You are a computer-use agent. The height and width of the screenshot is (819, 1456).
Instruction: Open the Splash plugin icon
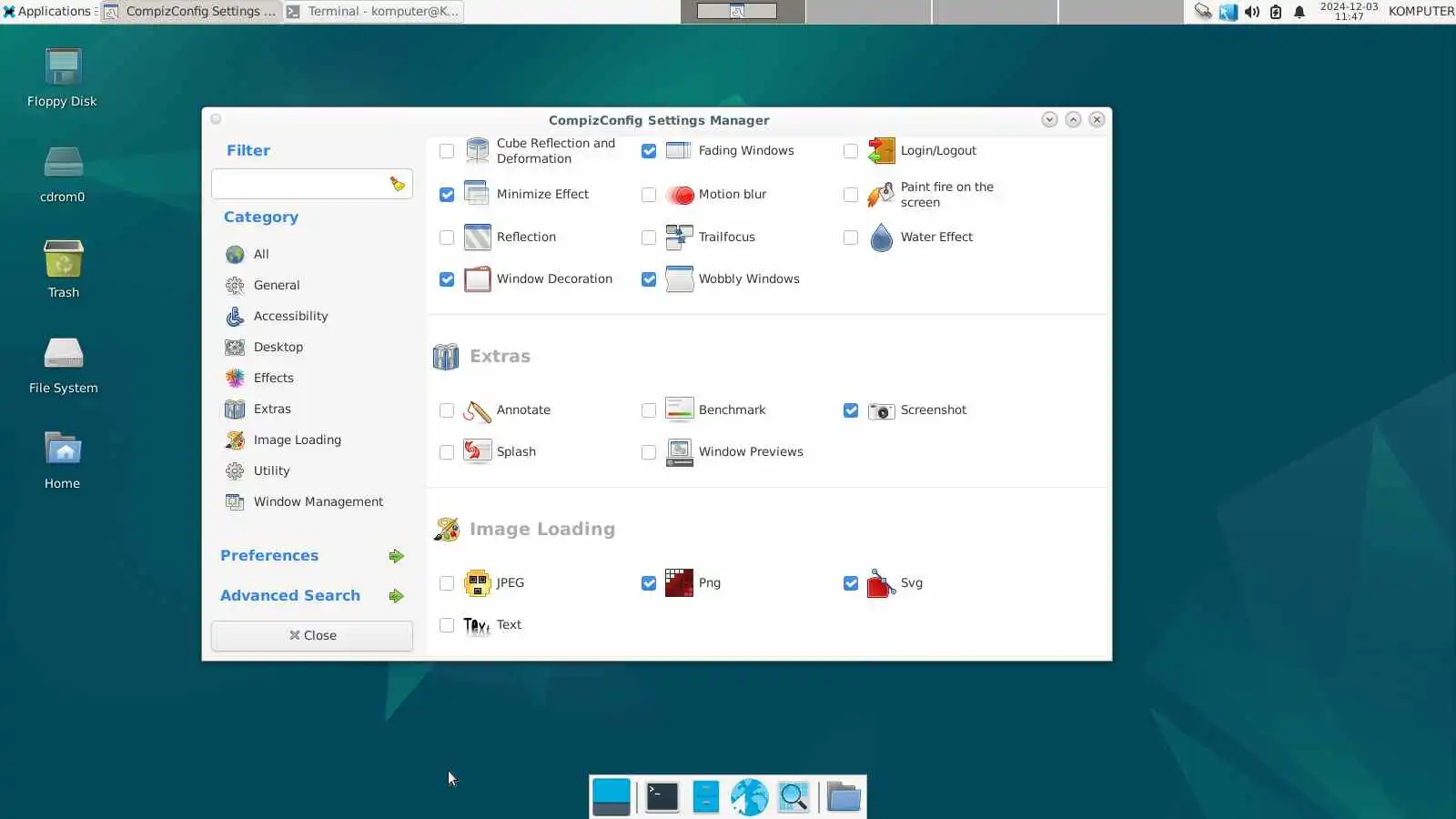(x=477, y=451)
